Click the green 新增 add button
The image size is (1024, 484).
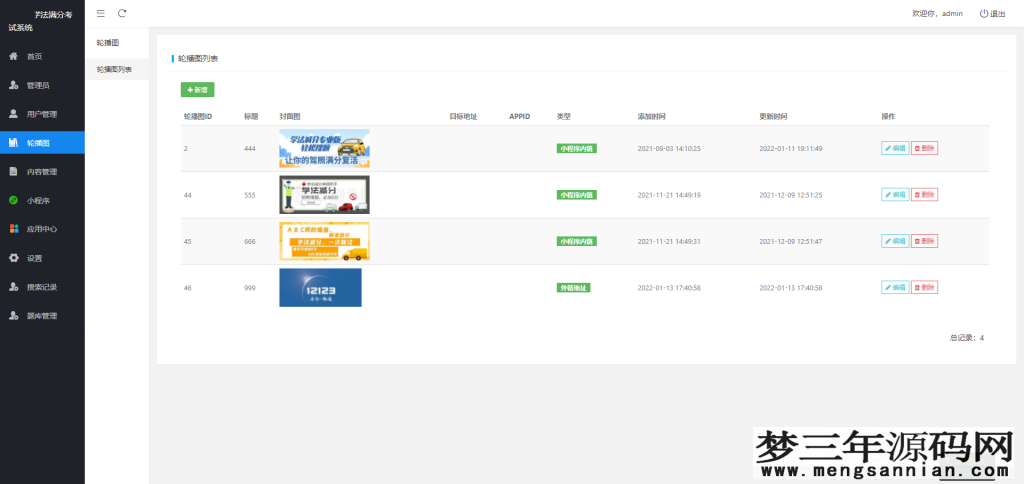197,90
